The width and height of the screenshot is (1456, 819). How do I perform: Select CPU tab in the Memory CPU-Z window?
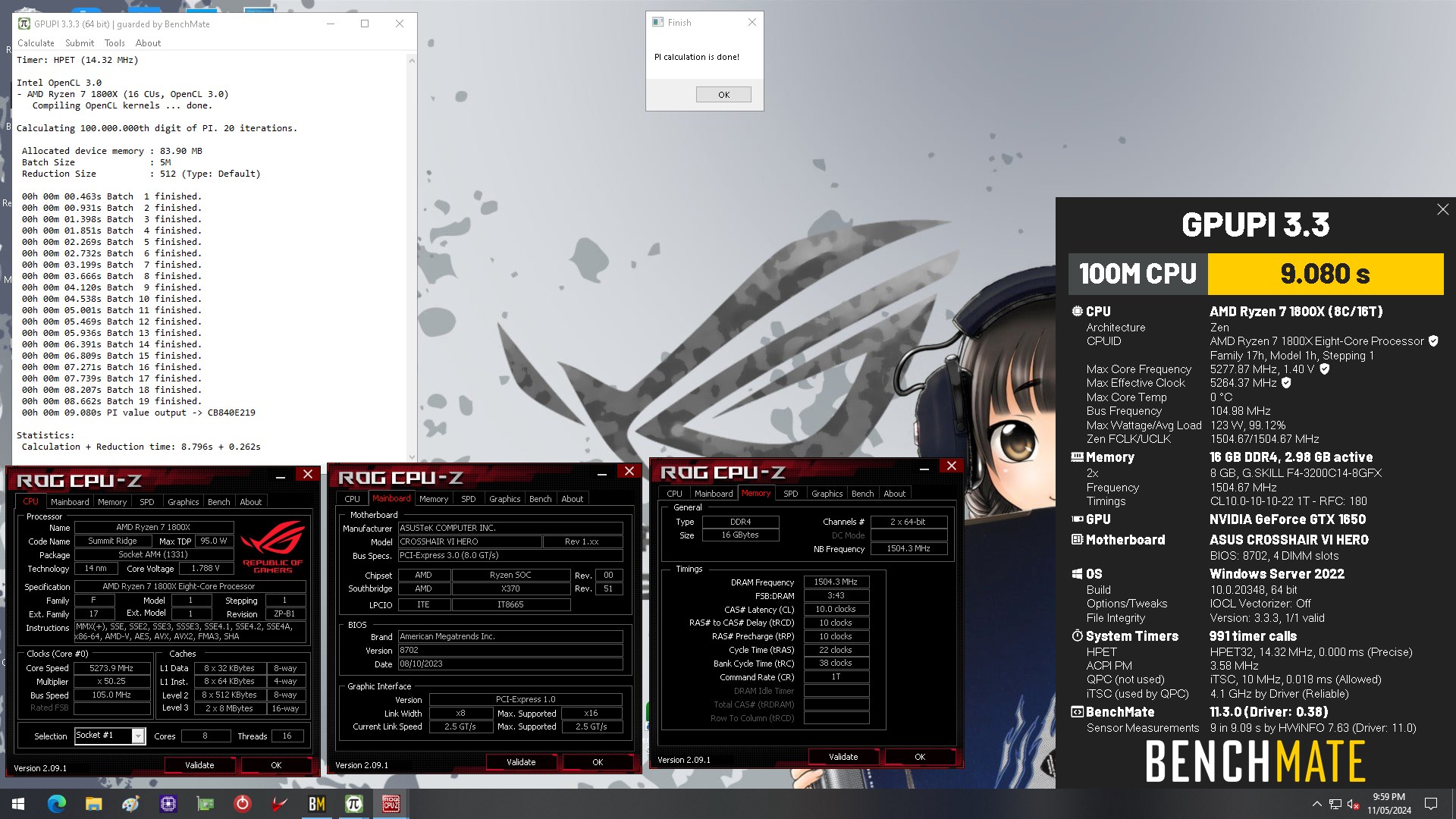[674, 494]
